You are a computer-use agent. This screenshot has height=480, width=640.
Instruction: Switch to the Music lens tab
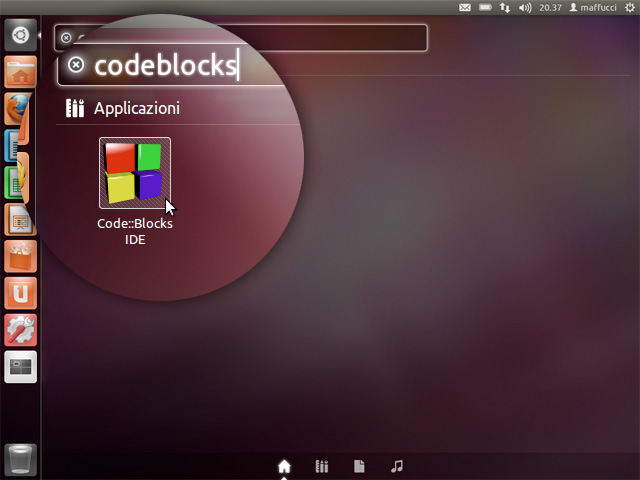[x=397, y=466]
